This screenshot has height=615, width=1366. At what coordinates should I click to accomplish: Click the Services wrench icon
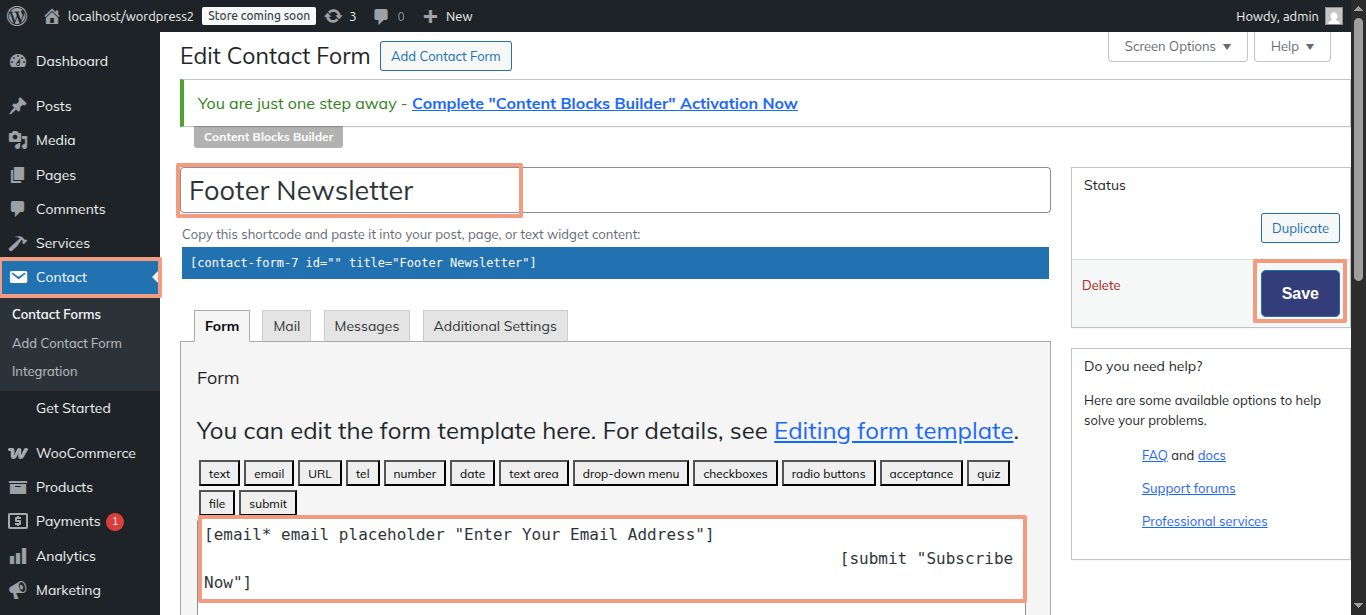click(18, 243)
